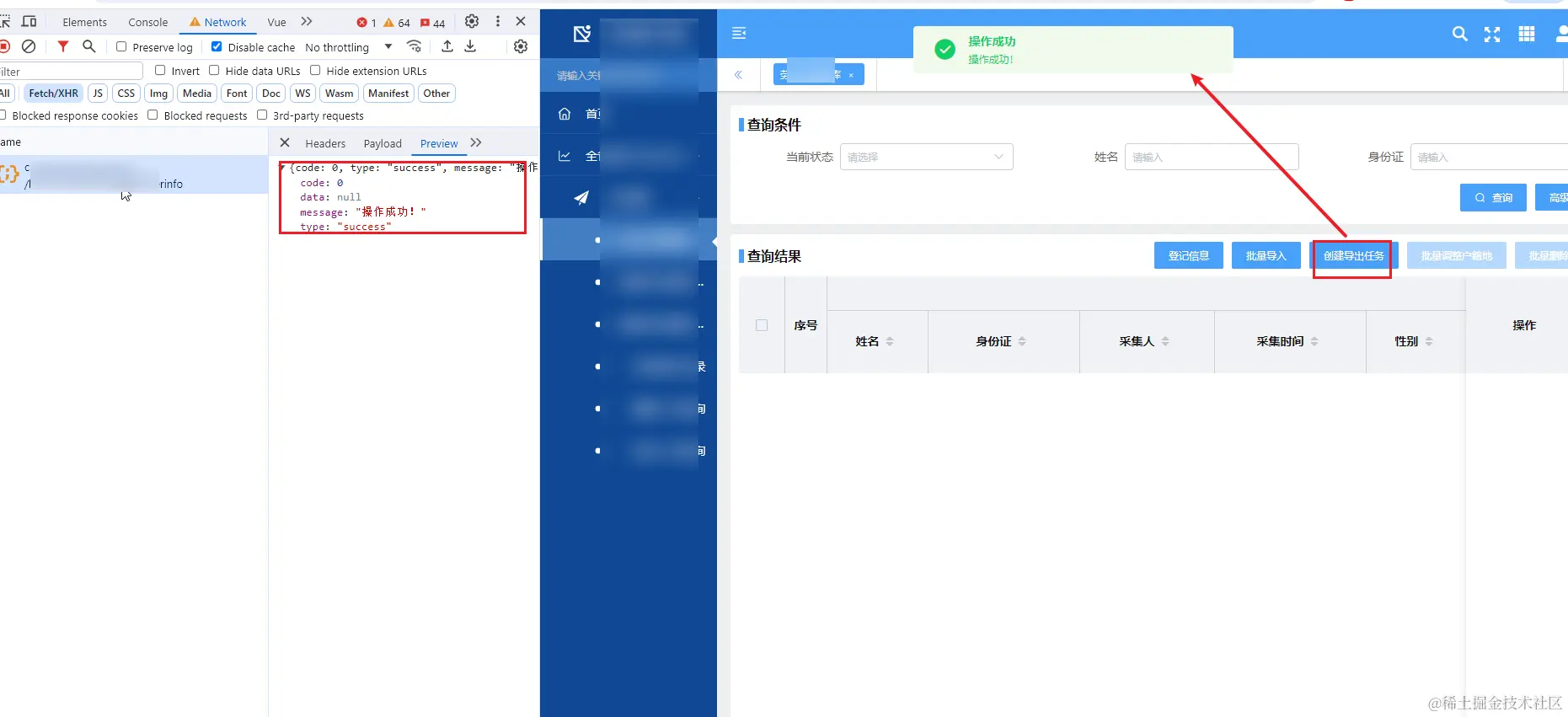Sort by 采集时间 column
Screen dimensions: 1568x717
(1314, 341)
